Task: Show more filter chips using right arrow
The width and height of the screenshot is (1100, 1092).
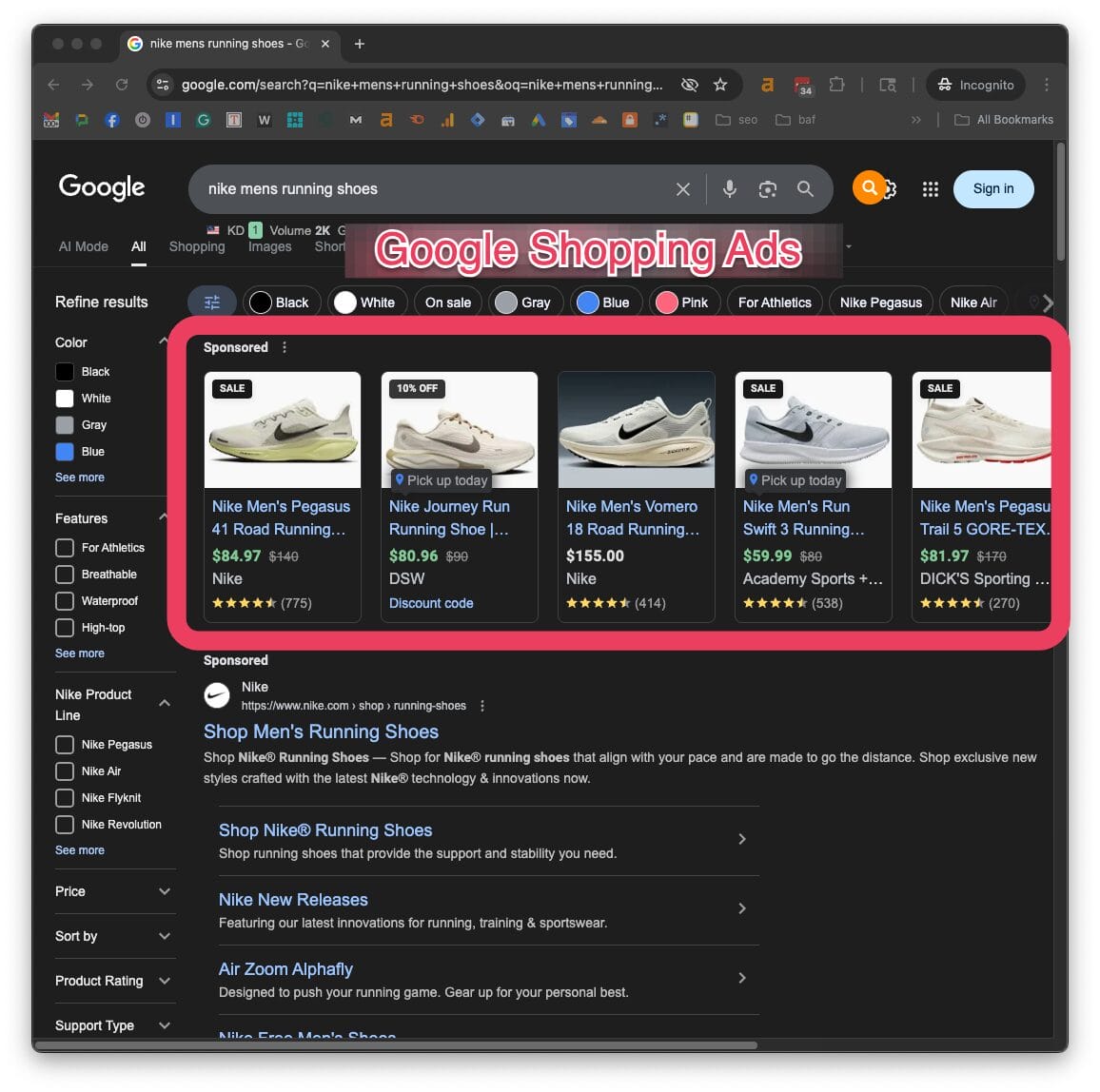Action: (x=1048, y=303)
